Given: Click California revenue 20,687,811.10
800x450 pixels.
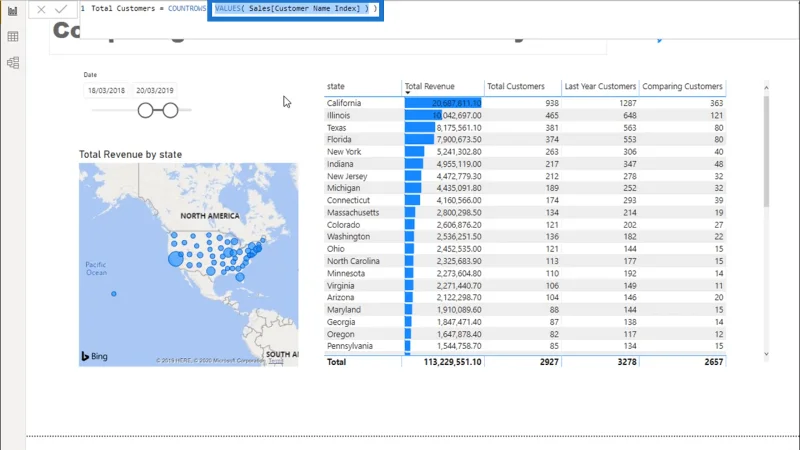Looking at the screenshot, I should coord(456,103).
